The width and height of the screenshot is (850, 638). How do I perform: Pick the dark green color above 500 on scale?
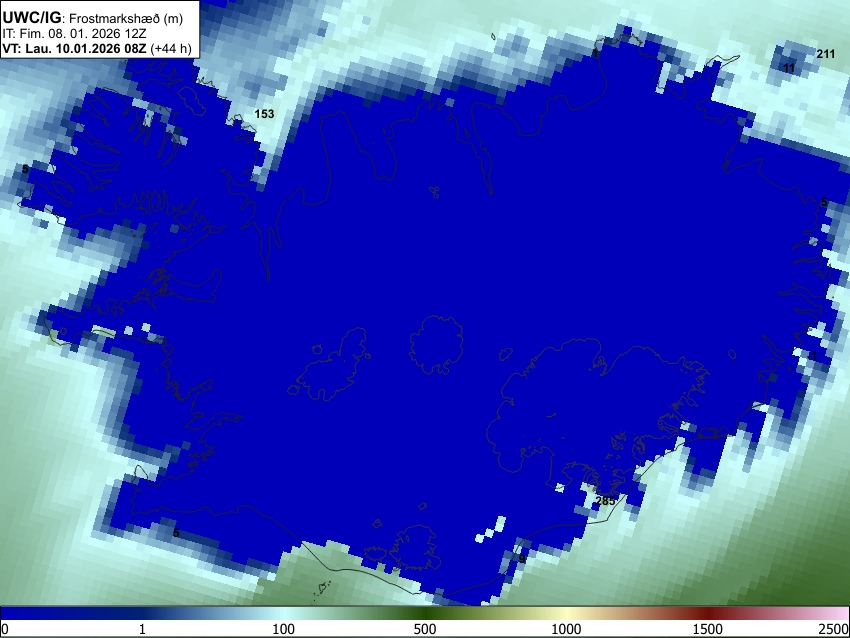424,614
